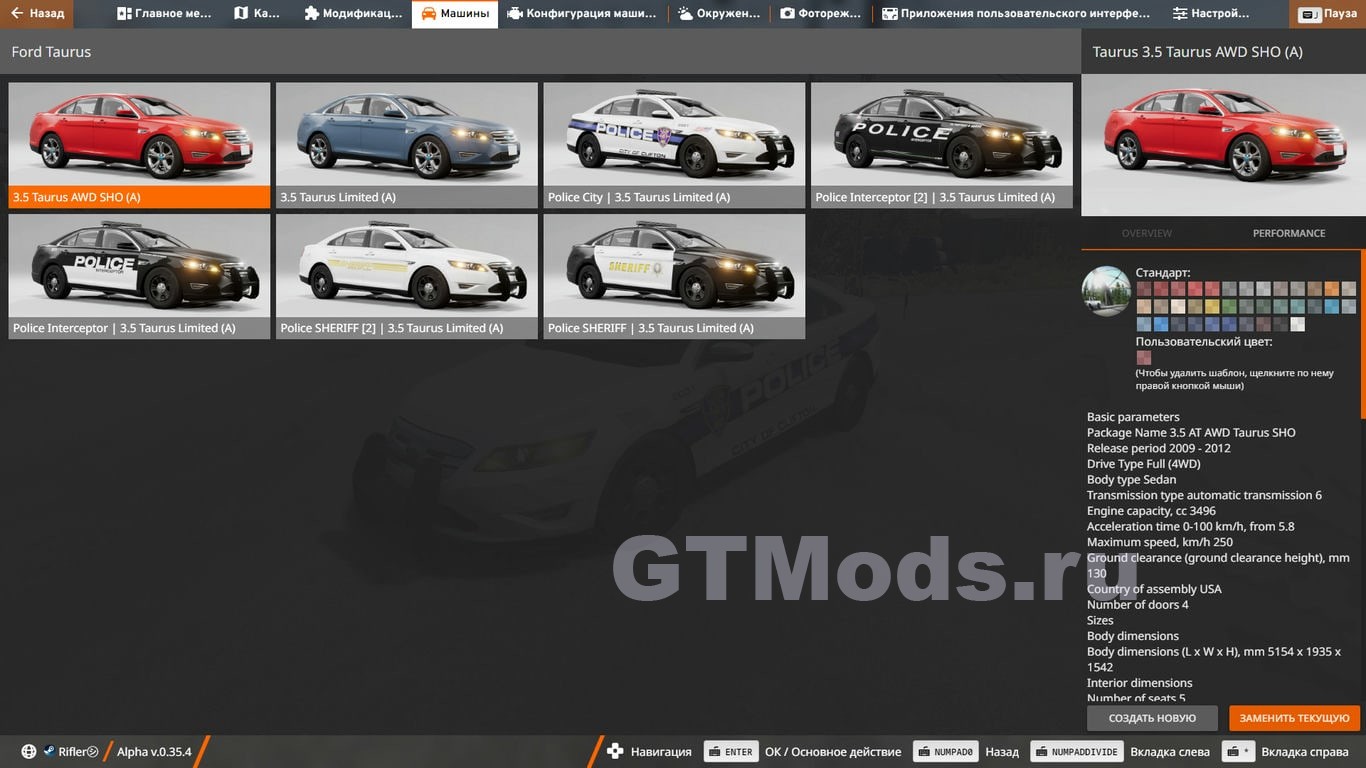Click the globe icon in status bar
The width and height of the screenshot is (1366, 768).
[x=29, y=752]
